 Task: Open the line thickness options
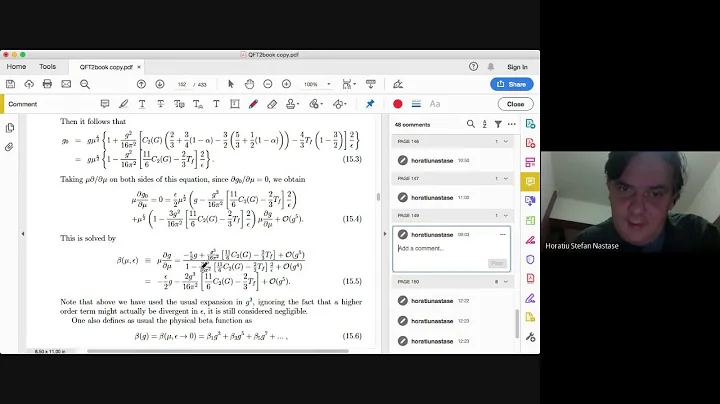(x=416, y=104)
